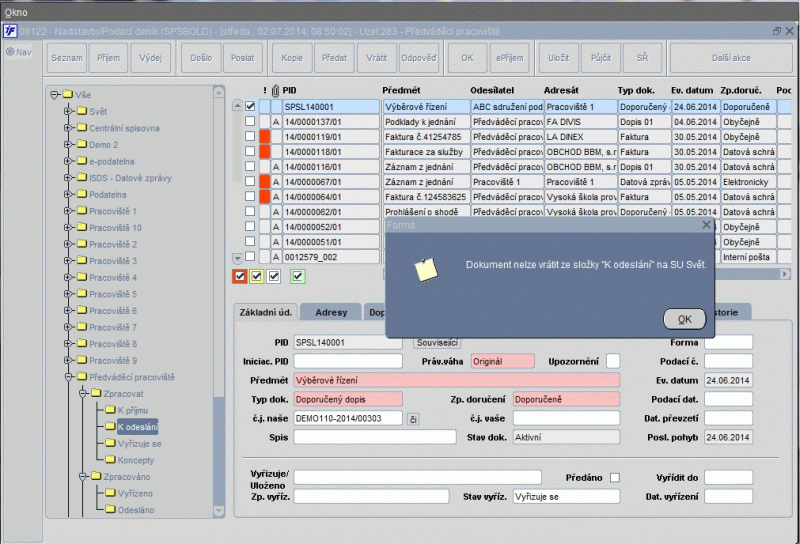Select the Vyřizuje se folder
The image size is (800, 544).
[x=139, y=443]
